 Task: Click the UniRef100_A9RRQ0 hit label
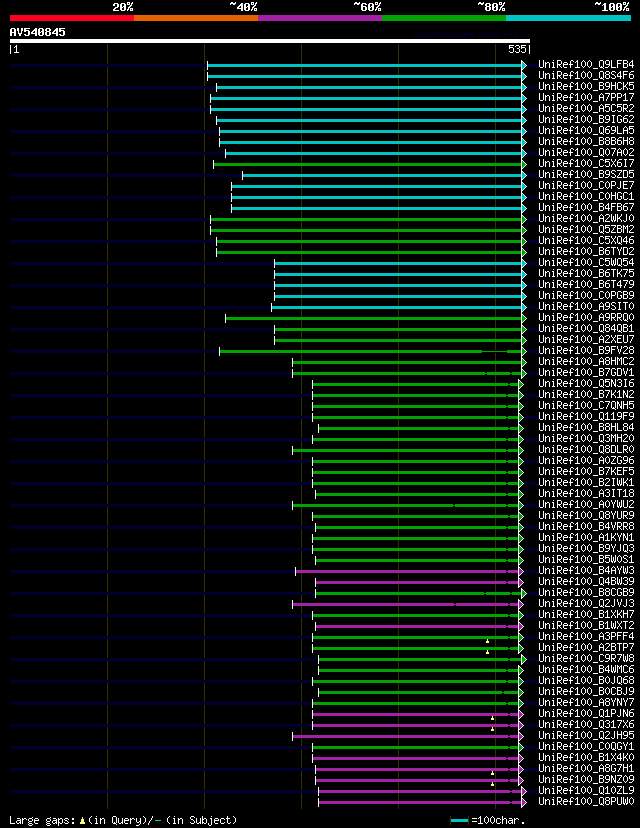(x=586, y=317)
